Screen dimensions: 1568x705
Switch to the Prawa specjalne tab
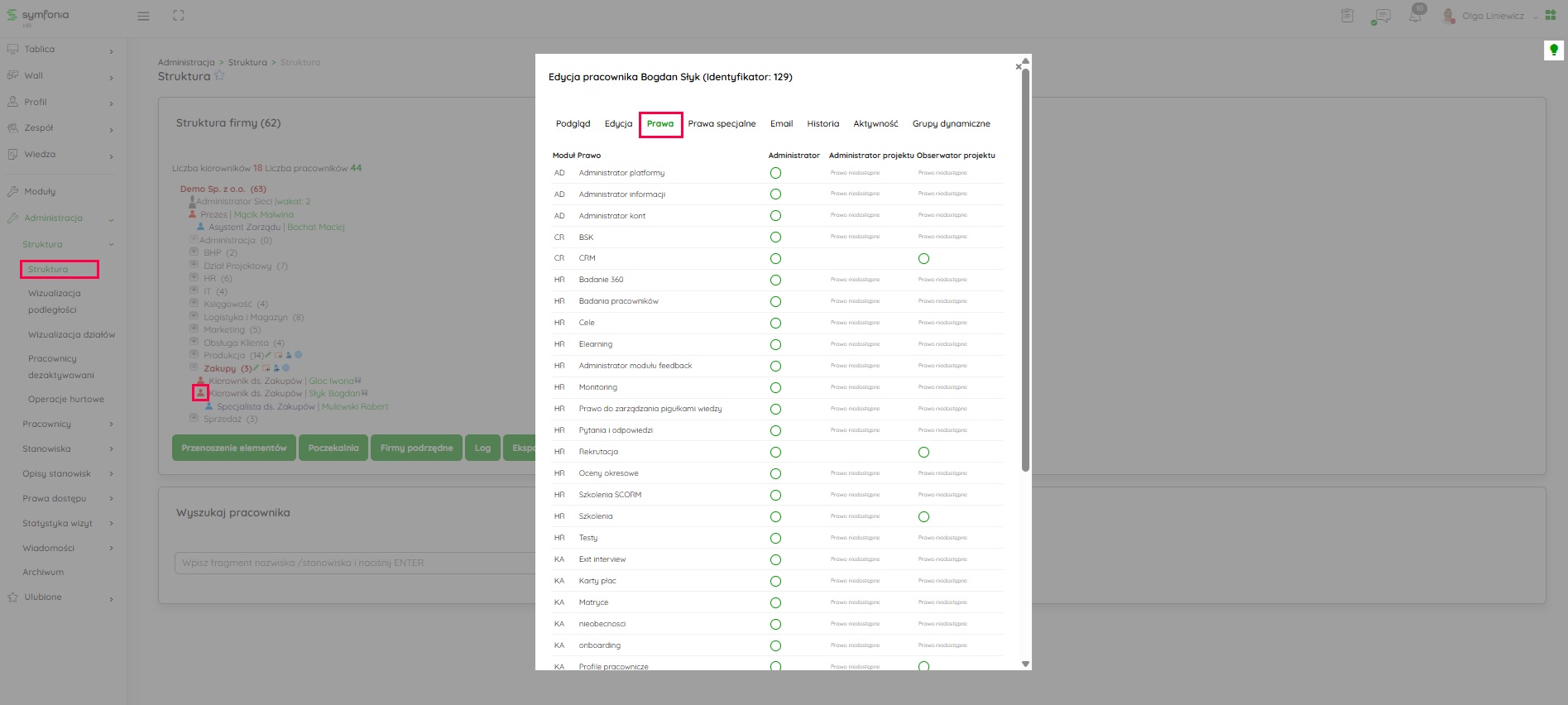tap(722, 124)
